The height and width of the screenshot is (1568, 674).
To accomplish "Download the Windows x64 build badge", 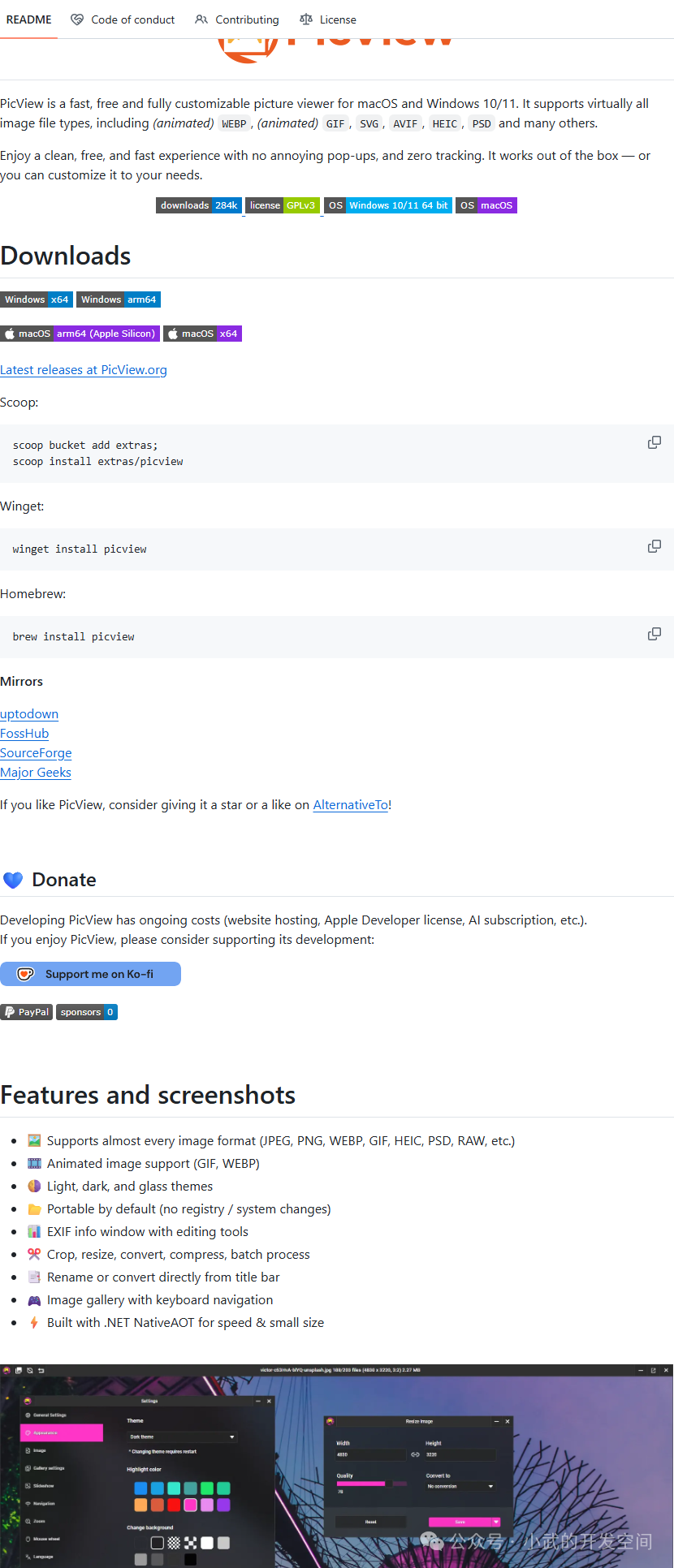I will pos(37,299).
